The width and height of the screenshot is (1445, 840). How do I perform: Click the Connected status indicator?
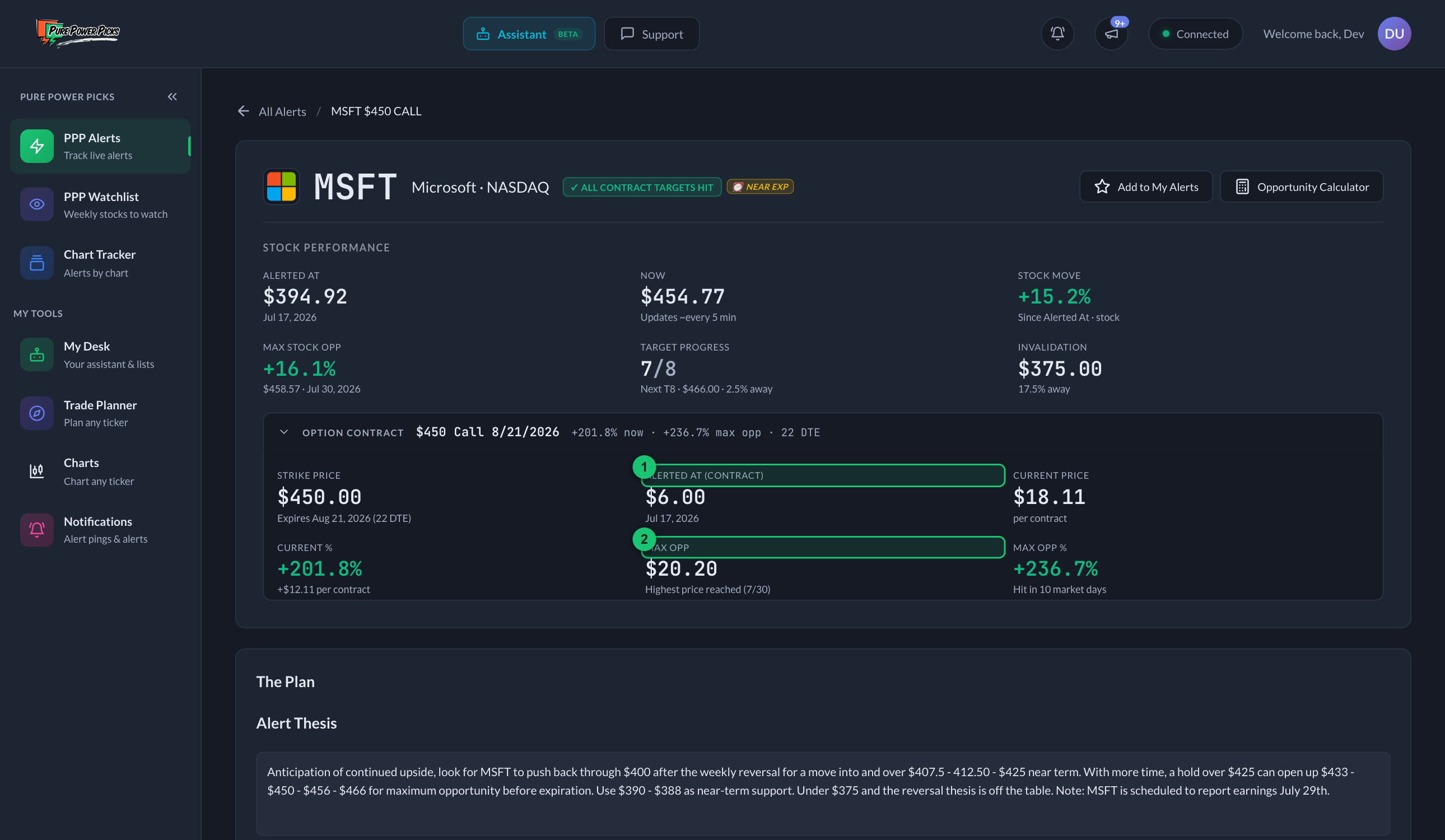click(1195, 34)
